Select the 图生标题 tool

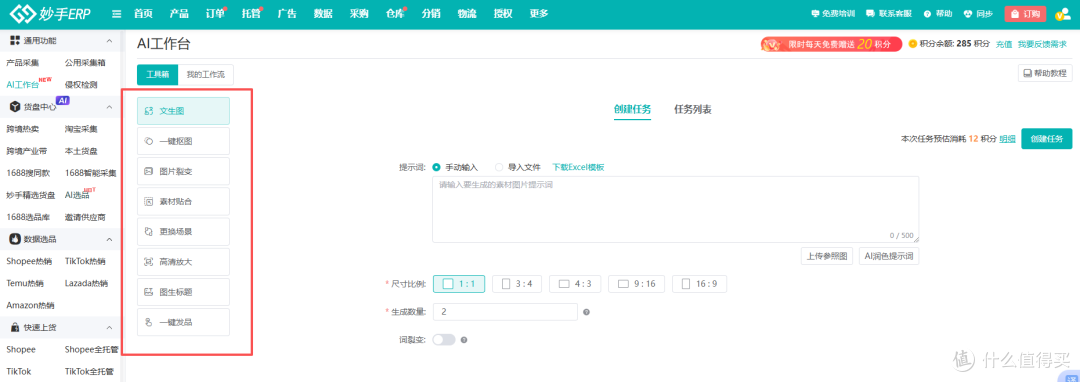(x=183, y=293)
